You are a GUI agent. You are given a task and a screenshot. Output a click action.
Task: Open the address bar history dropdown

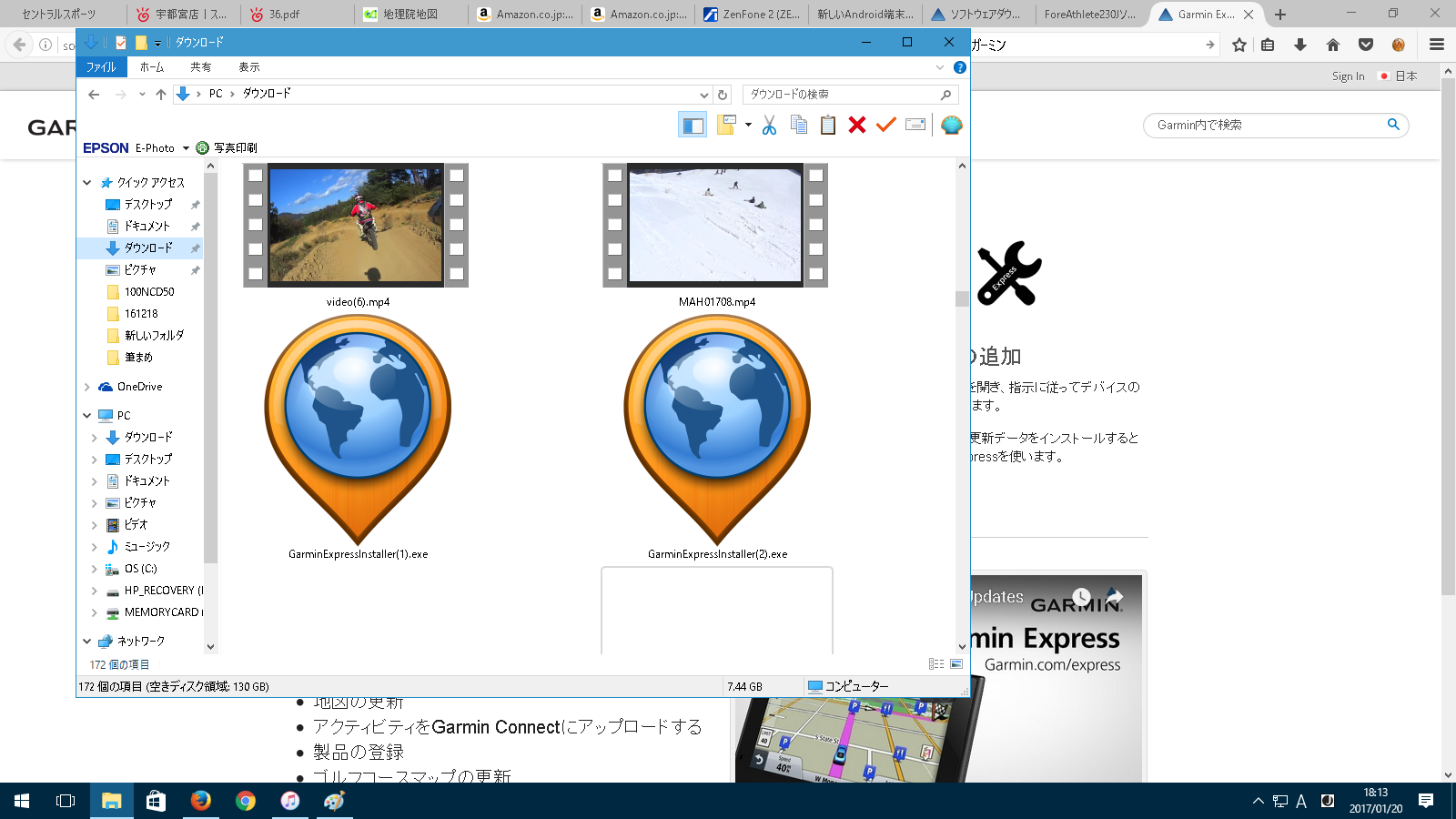(703, 95)
